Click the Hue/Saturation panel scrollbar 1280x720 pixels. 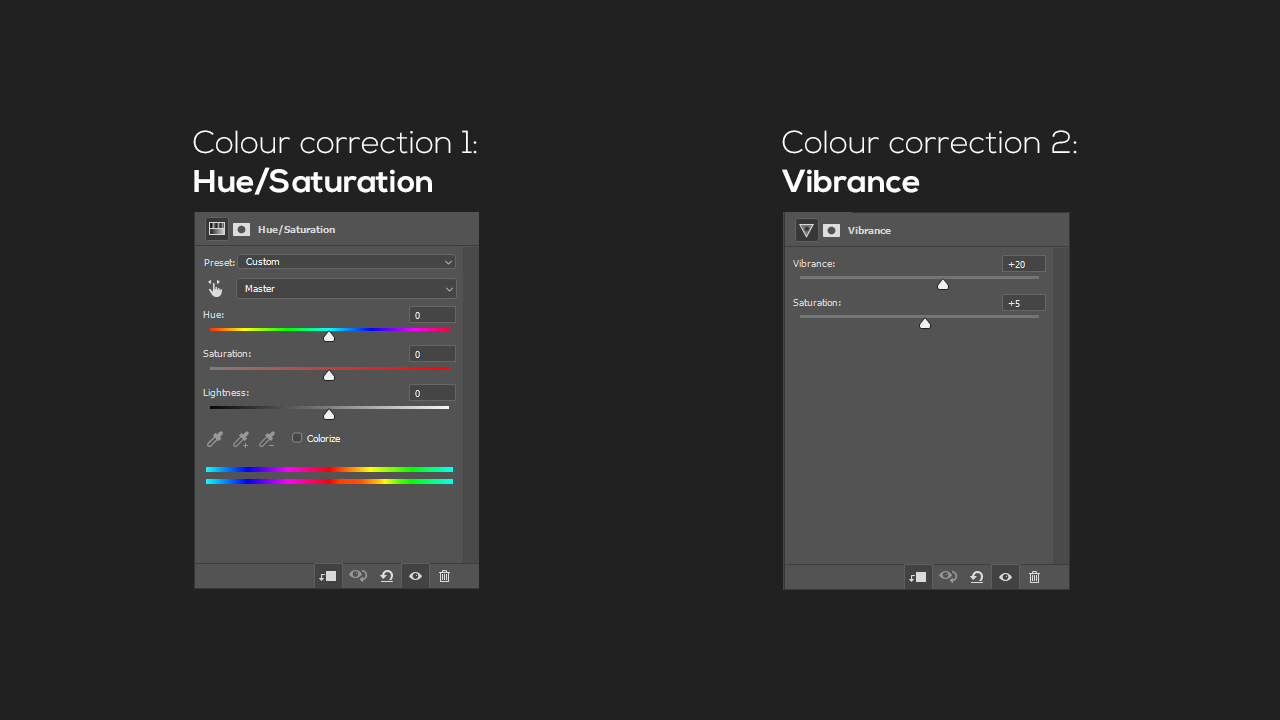click(x=471, y=405)
